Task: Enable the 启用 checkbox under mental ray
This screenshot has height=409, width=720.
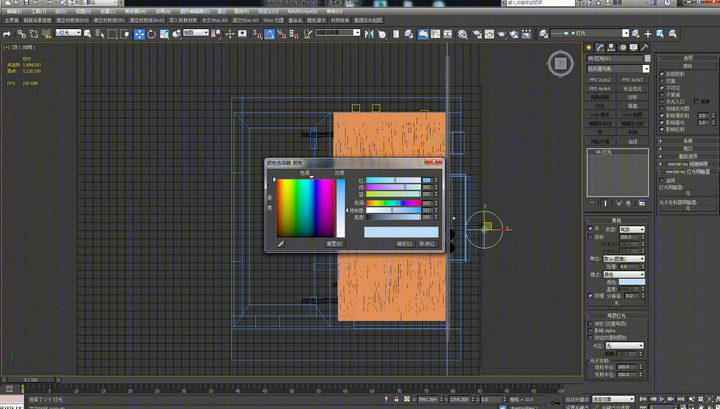Action: click(x=662, y=180)
